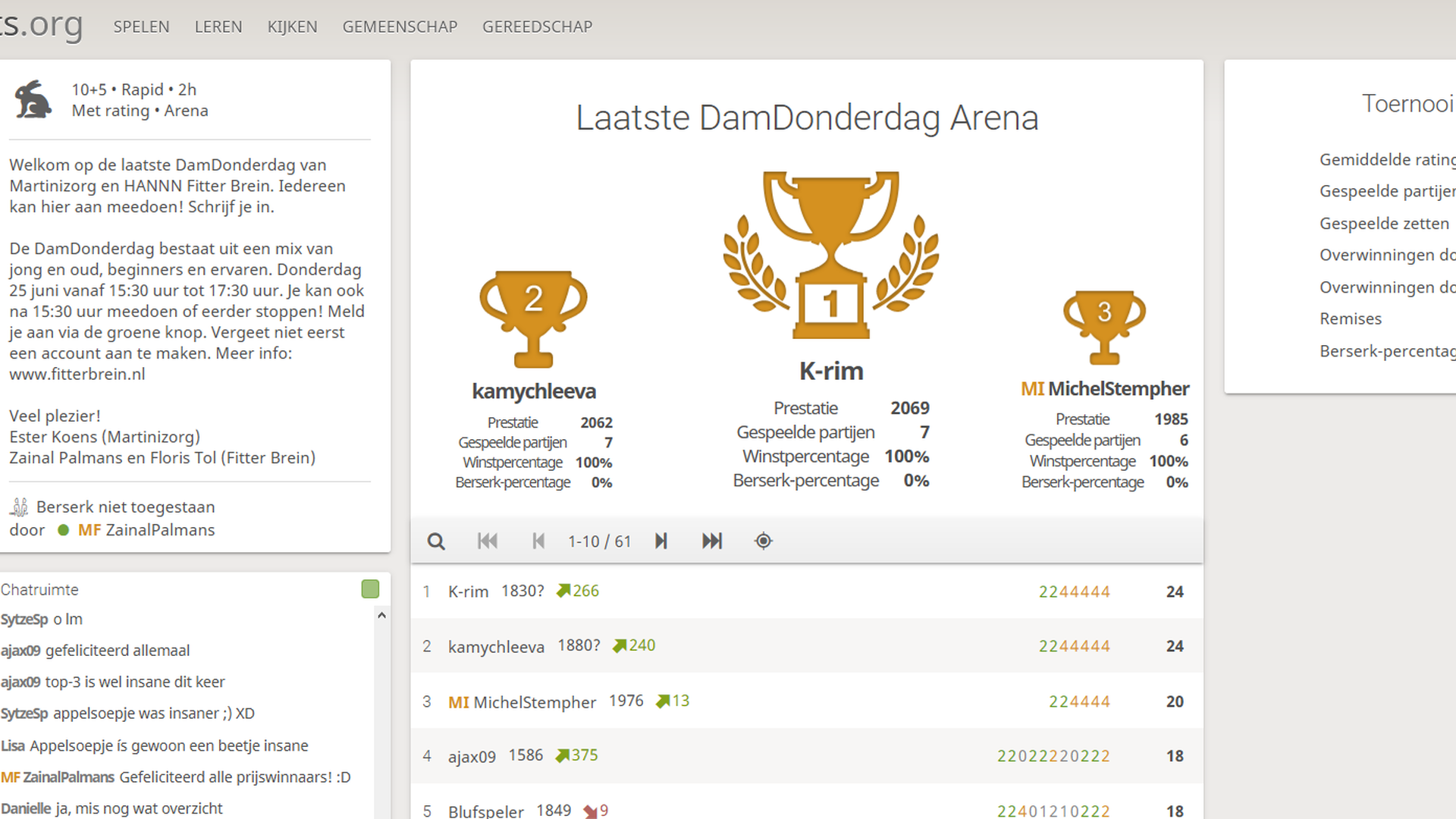Open MF ZainalPalmans creator profile link
The width and height of the screenshot is (1456, 819).
(x=146, y=530)
